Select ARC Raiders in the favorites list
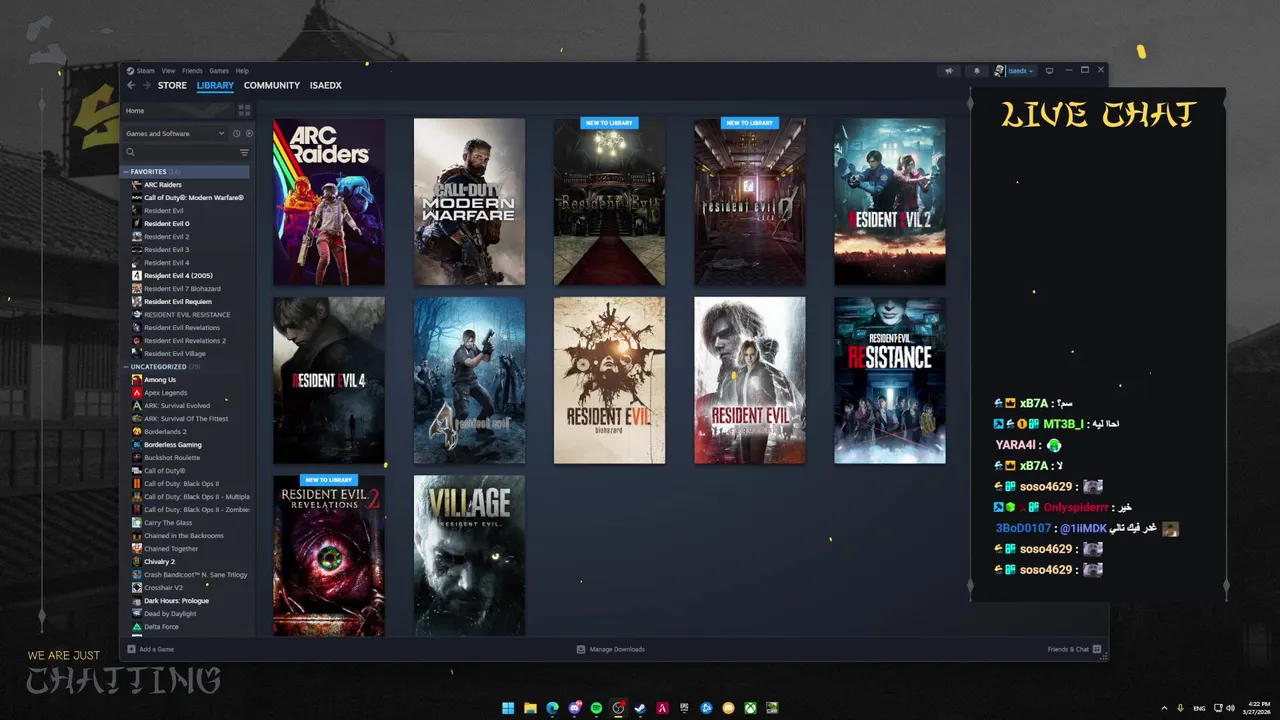1280x720 pixels. (162, 185)
